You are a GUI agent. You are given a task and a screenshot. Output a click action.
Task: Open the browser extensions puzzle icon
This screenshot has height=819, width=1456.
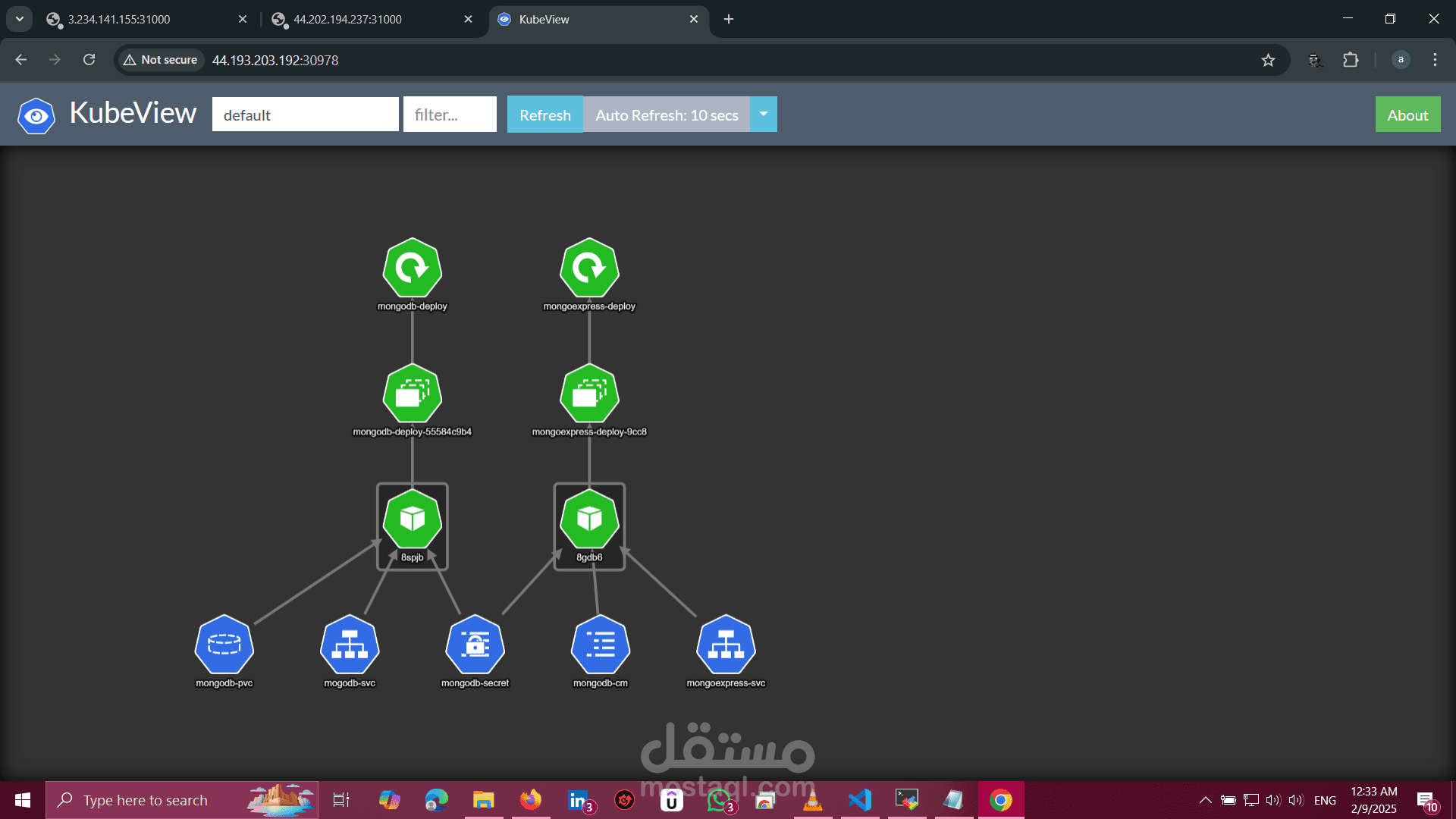click(x=1351, y=60)
